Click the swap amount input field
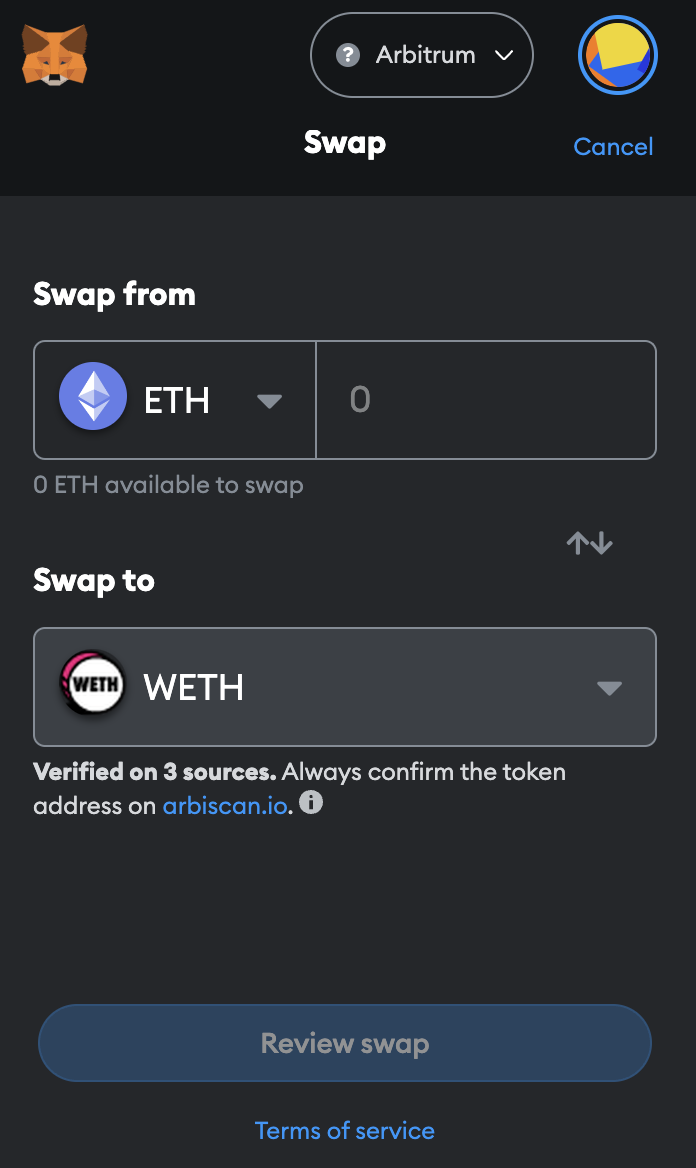The image size is (696, 1168). click(x=486, y=400)
